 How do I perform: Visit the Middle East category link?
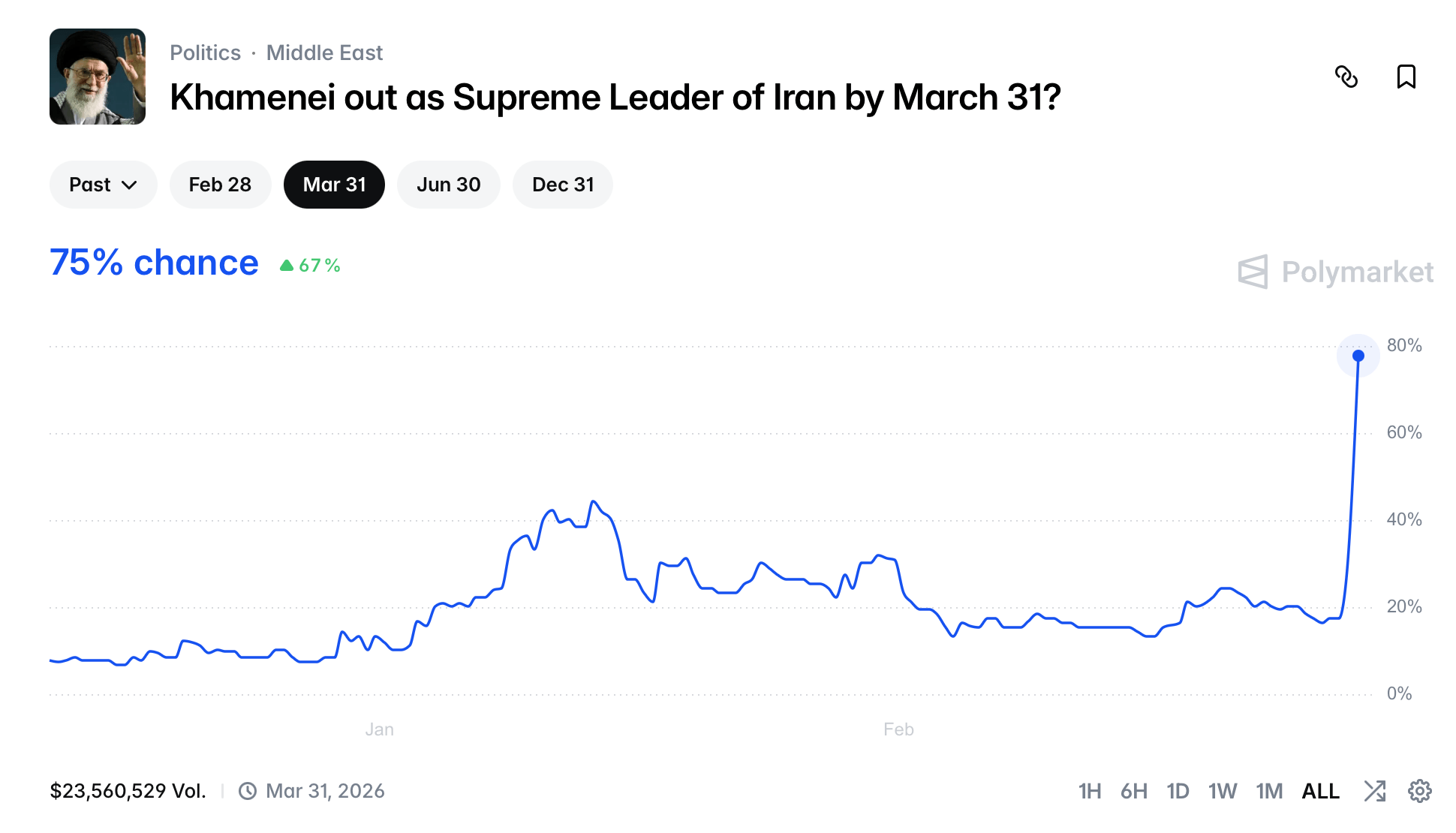[323, 52]
